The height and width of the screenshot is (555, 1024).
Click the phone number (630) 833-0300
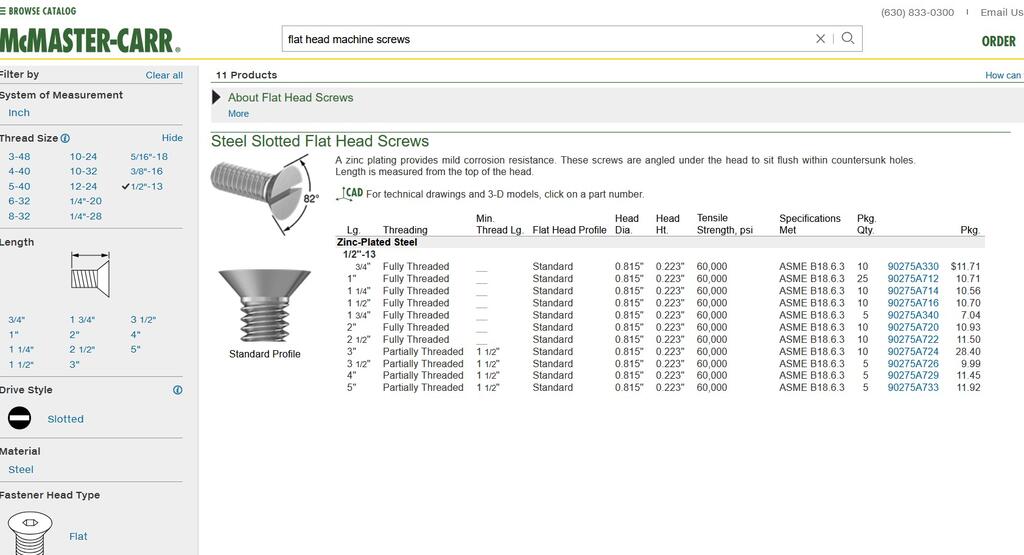click(x=917, y=12)
